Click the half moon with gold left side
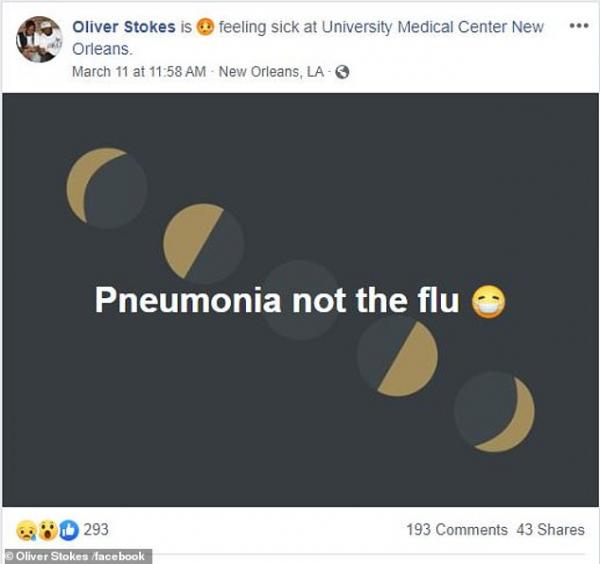Viewport: 600px width, 564px height. [203, 243]
